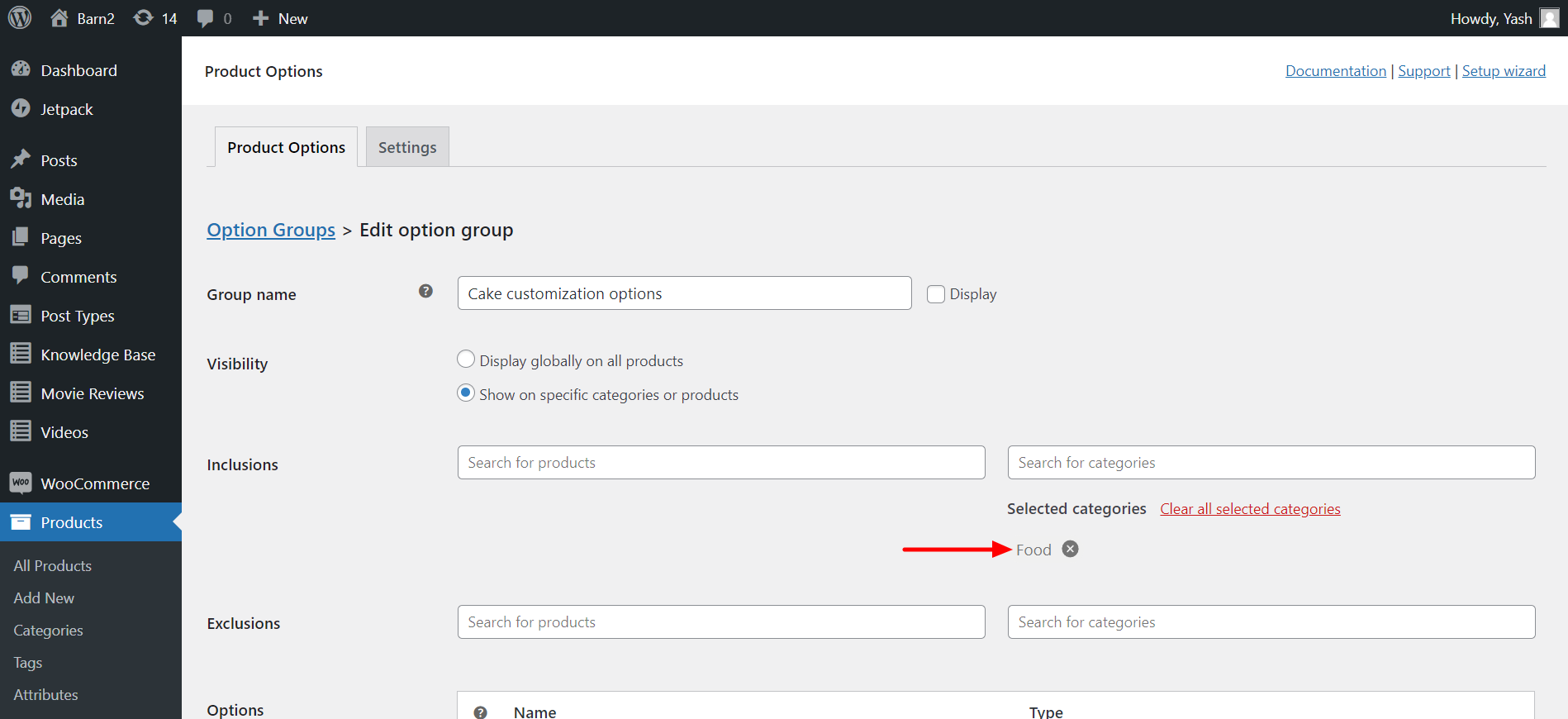Switch to the Settings tab

407,147
